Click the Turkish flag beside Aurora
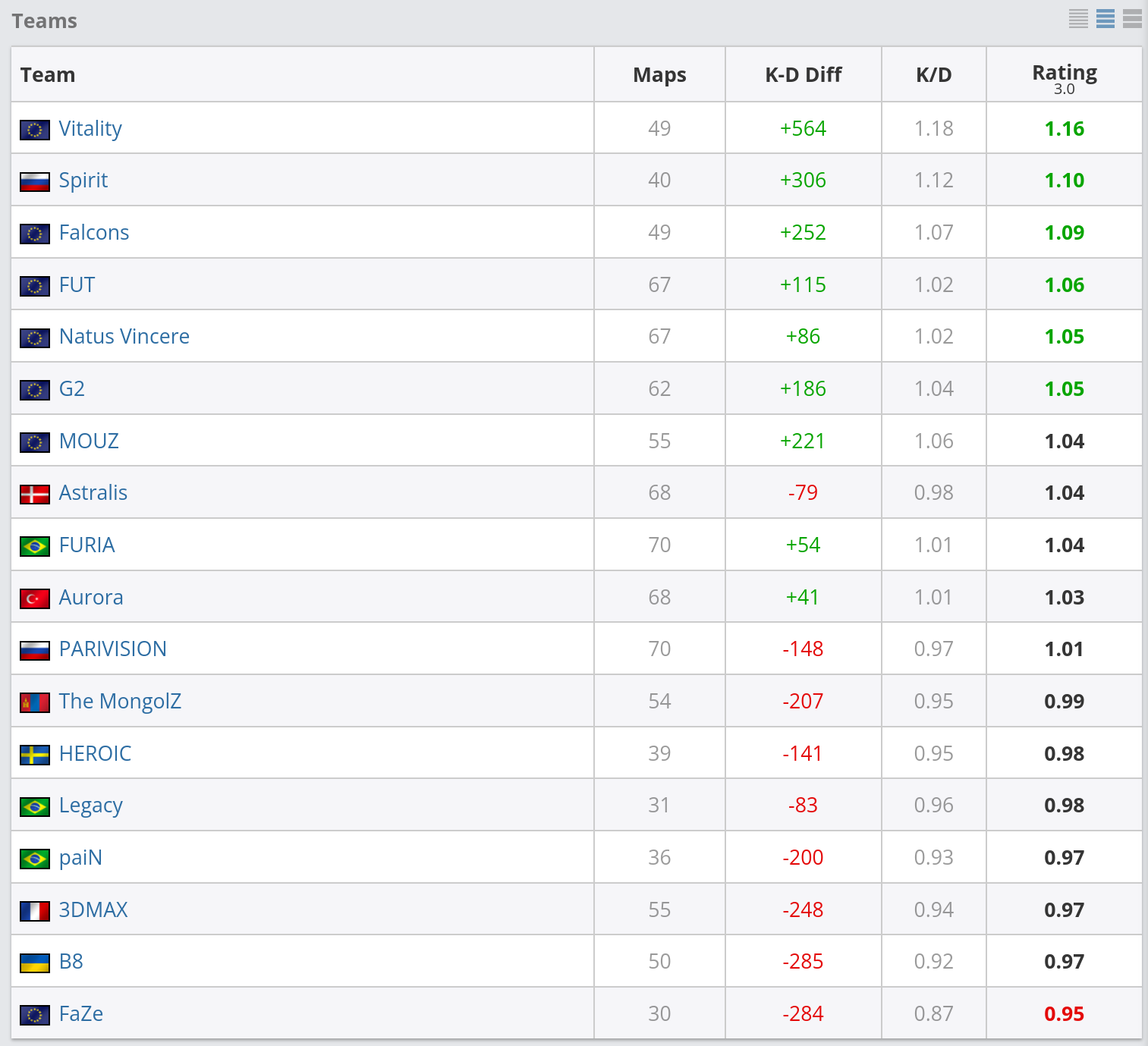The height and width of the screenshot is (1046, 1148). 35,598
